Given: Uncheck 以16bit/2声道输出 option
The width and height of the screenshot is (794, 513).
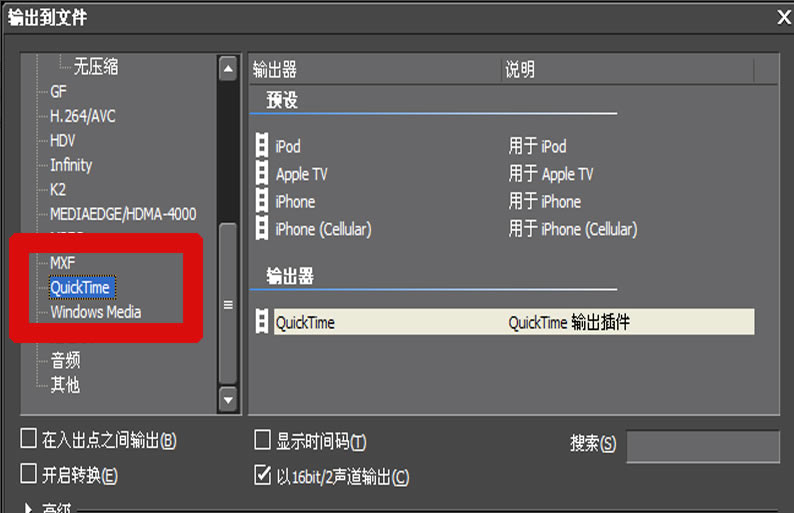Looking at the screenshot, I should pos(263,475).
